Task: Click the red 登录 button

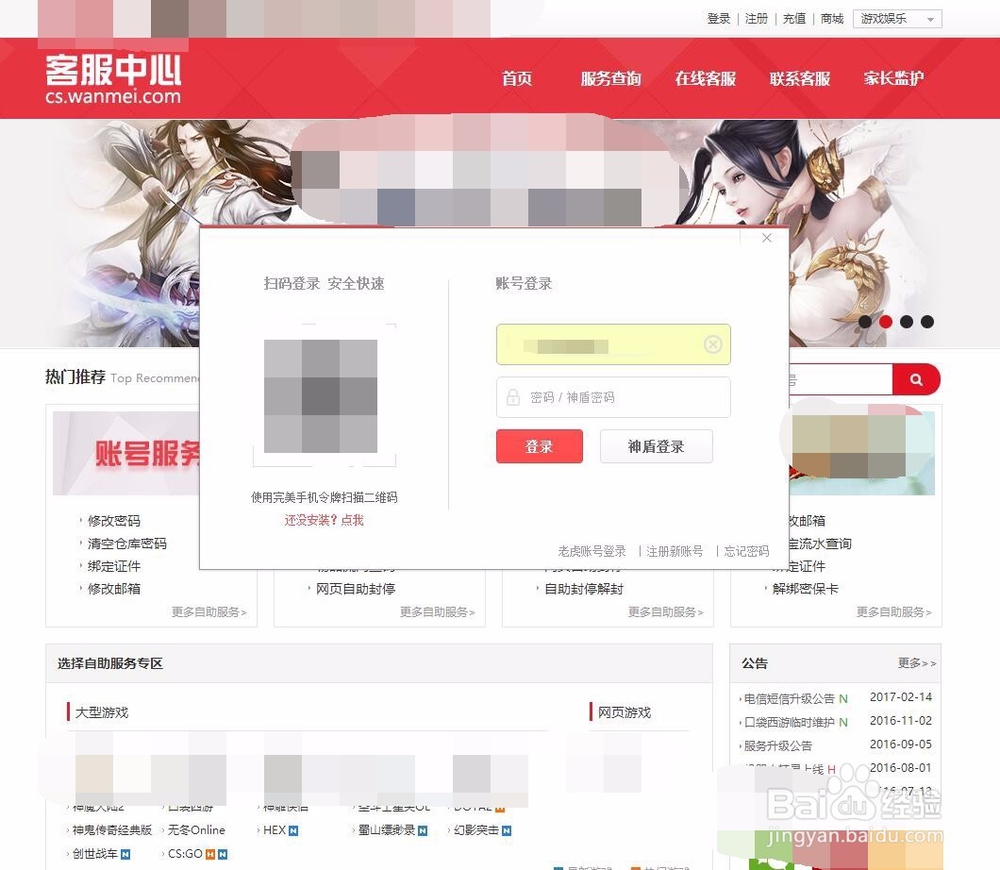Action: (539, 447)
